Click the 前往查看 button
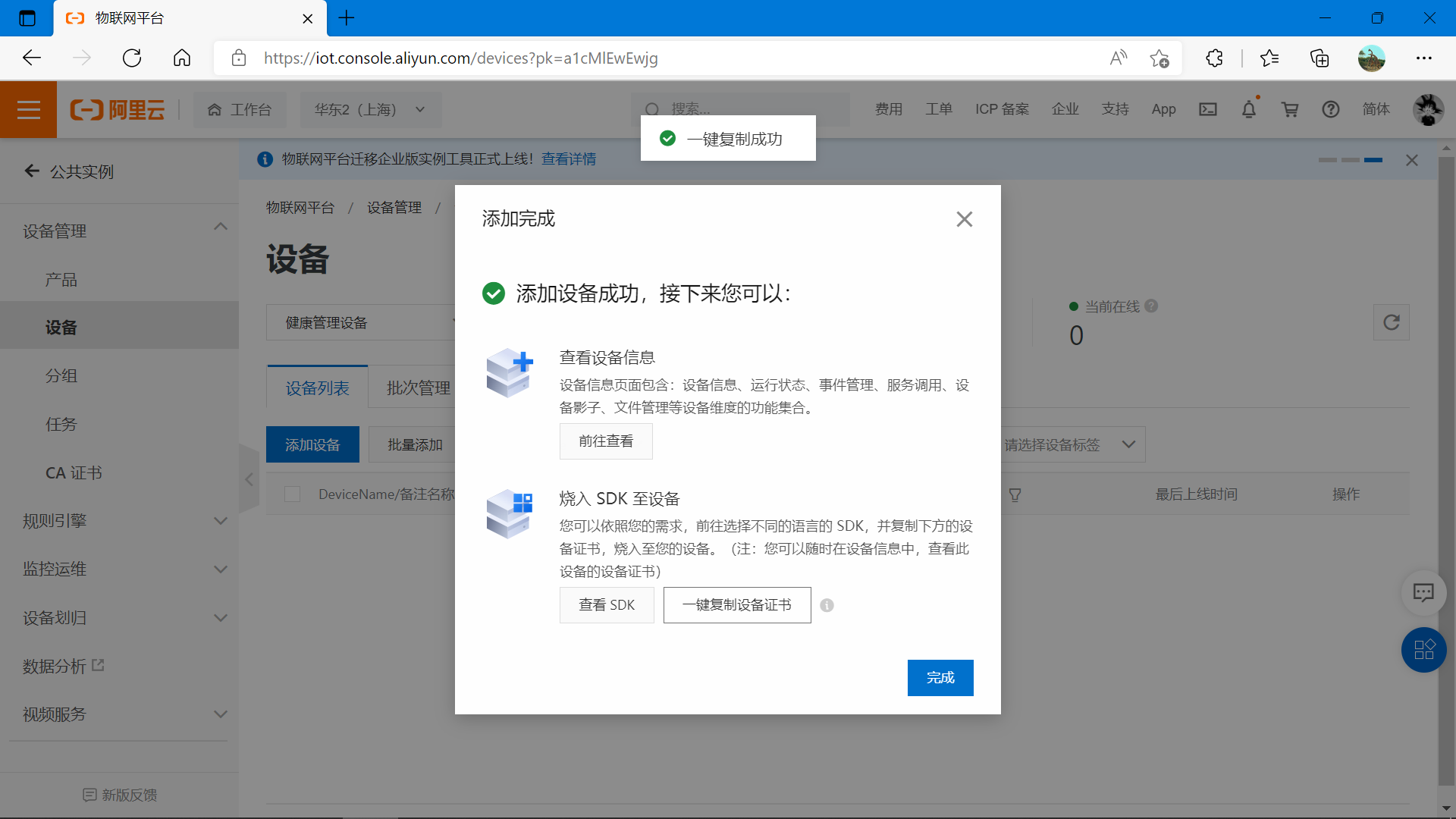Screen dimensions: 1456x819 pyautogui.click(x=606, y=441)
